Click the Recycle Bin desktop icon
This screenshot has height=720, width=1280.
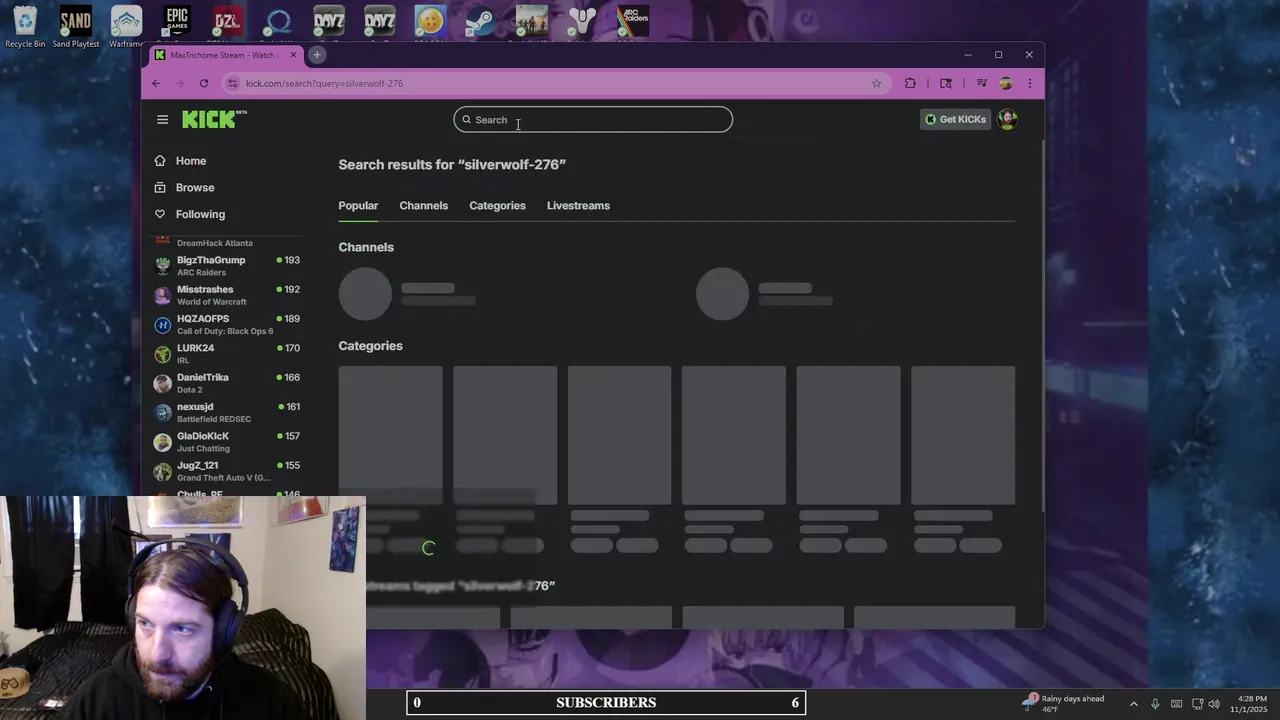pyautogui.click(x=25, y=26)
